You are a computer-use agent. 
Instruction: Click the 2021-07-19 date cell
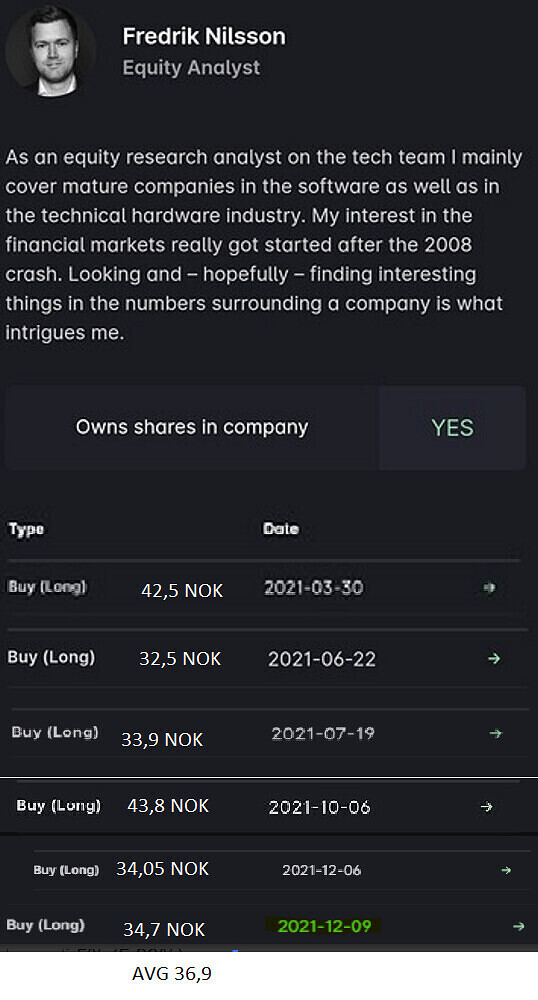pyautogui.click(x=323, y=733)
